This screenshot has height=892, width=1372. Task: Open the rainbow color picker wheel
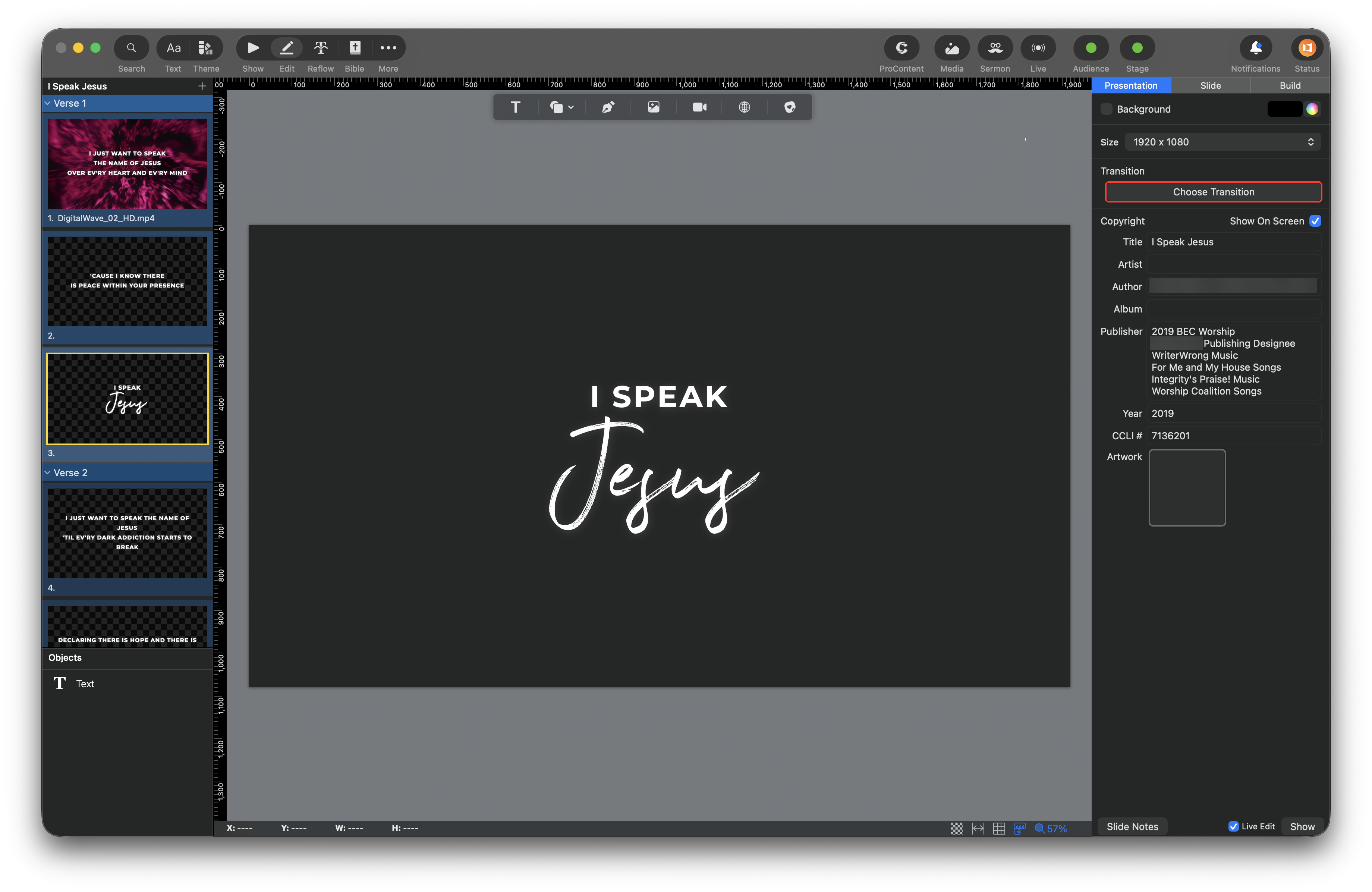pyautogui.click(x=1312, y=110)
